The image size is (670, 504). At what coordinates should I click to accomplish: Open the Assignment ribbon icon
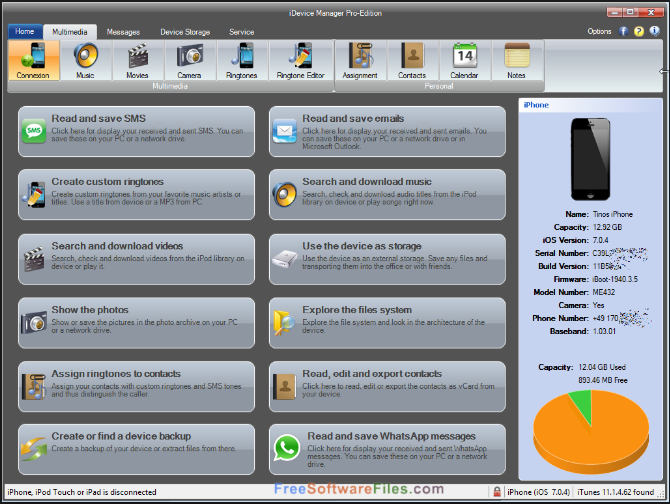coord(360,60)
